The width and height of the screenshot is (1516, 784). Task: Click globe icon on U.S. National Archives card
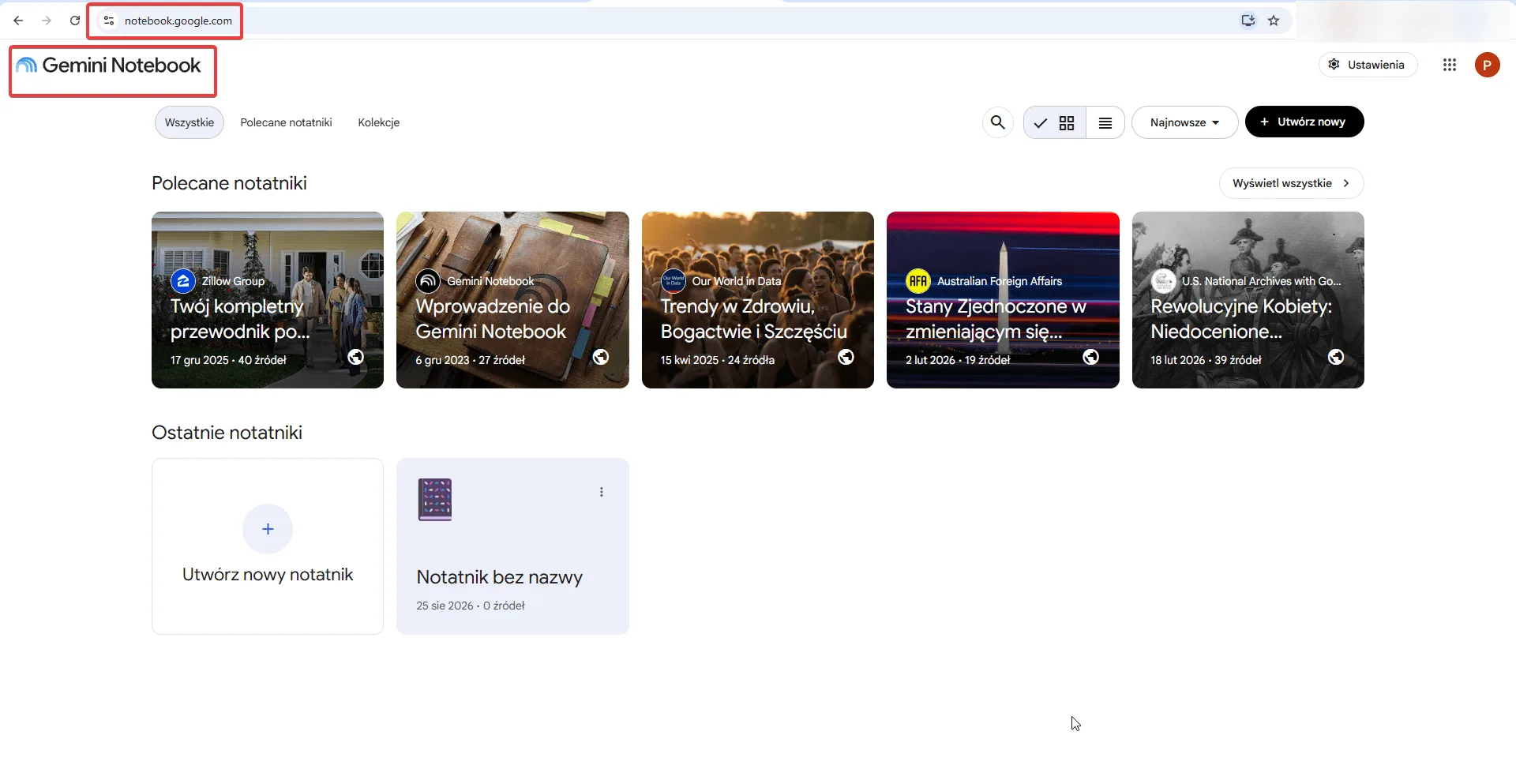[1336, 357]
